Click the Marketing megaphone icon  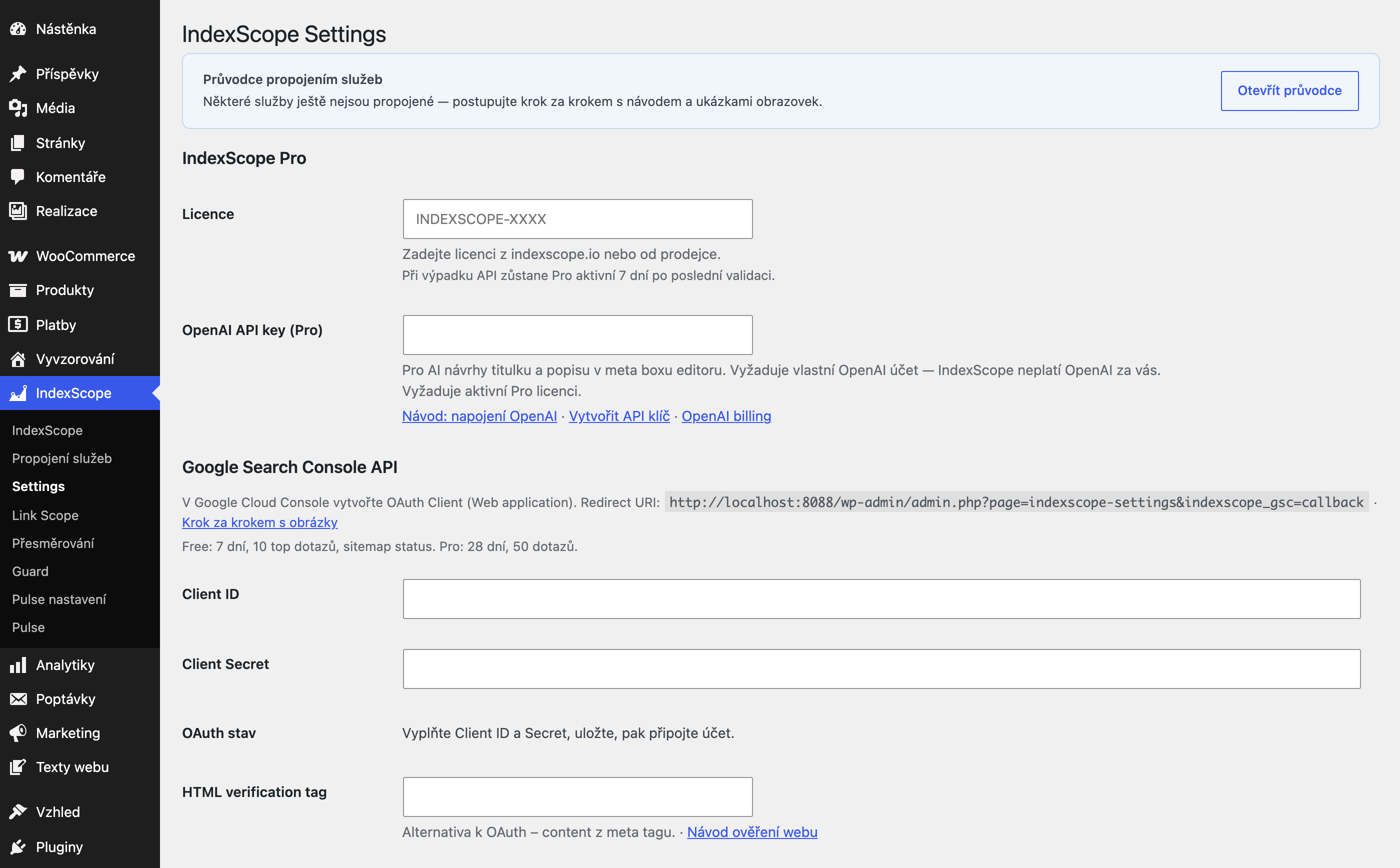(x=18, y=732)
